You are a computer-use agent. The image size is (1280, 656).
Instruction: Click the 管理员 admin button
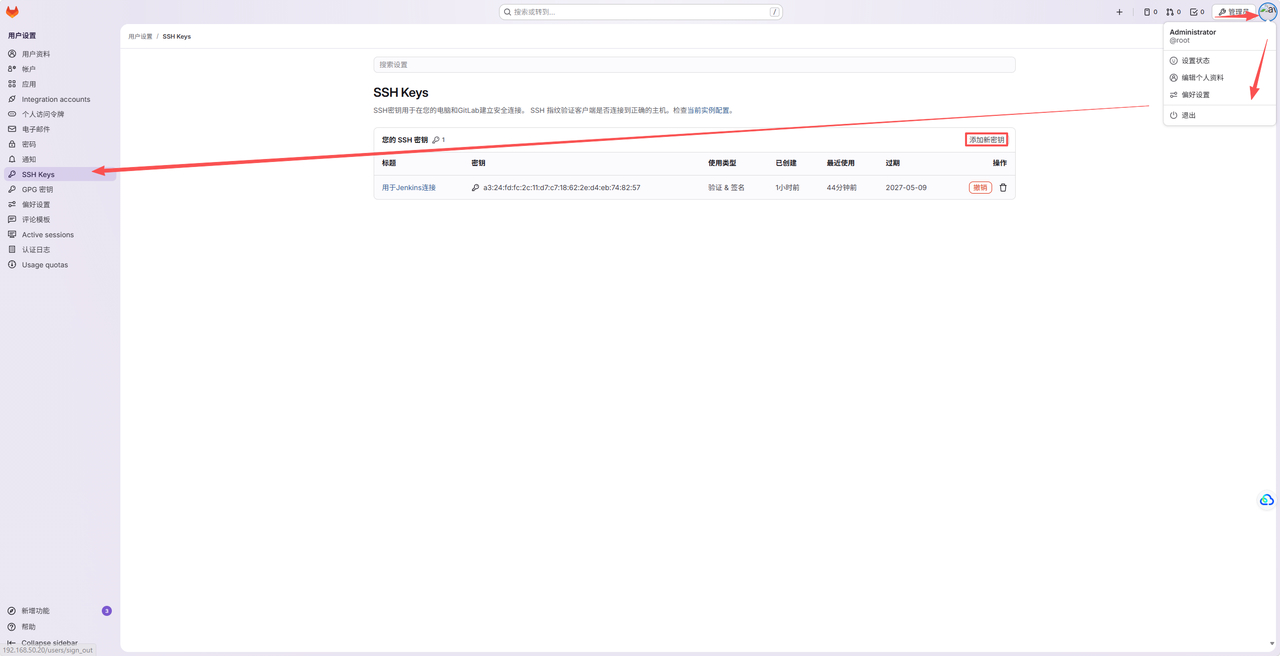click(1233, 12)
